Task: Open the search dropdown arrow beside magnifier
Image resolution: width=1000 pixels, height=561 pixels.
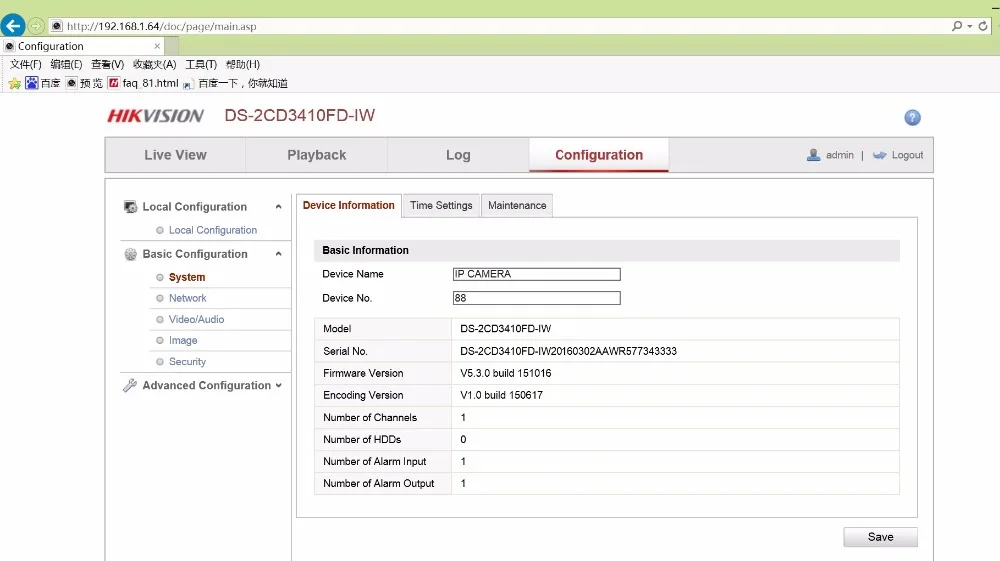Action: (969, 26)
